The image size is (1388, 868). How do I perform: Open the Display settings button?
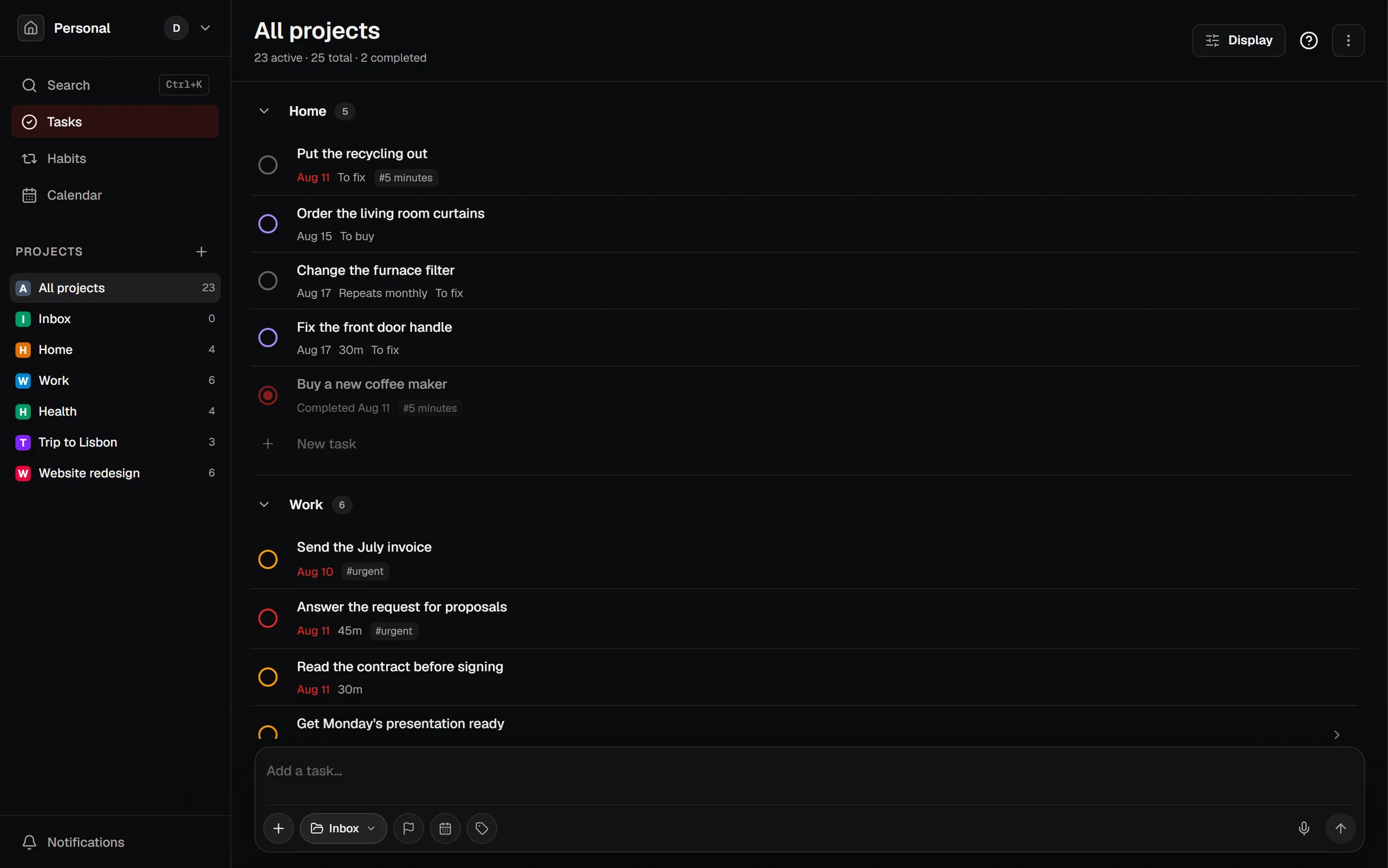click(x=1238, y=40)
